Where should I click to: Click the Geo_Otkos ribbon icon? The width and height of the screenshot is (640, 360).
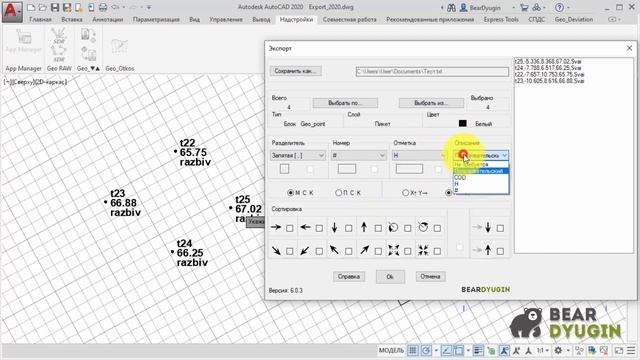(119, 46)
